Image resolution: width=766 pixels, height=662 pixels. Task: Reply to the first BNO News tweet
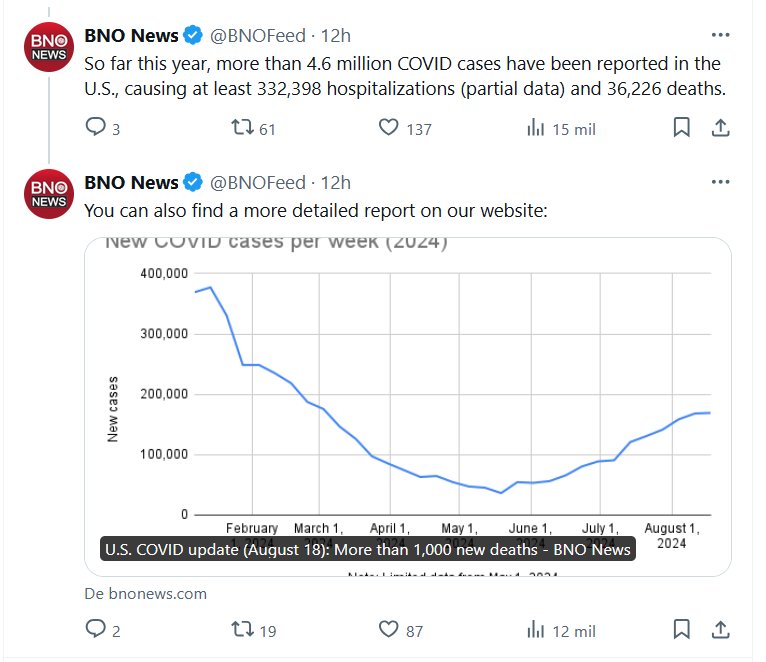tap(96, 128)
